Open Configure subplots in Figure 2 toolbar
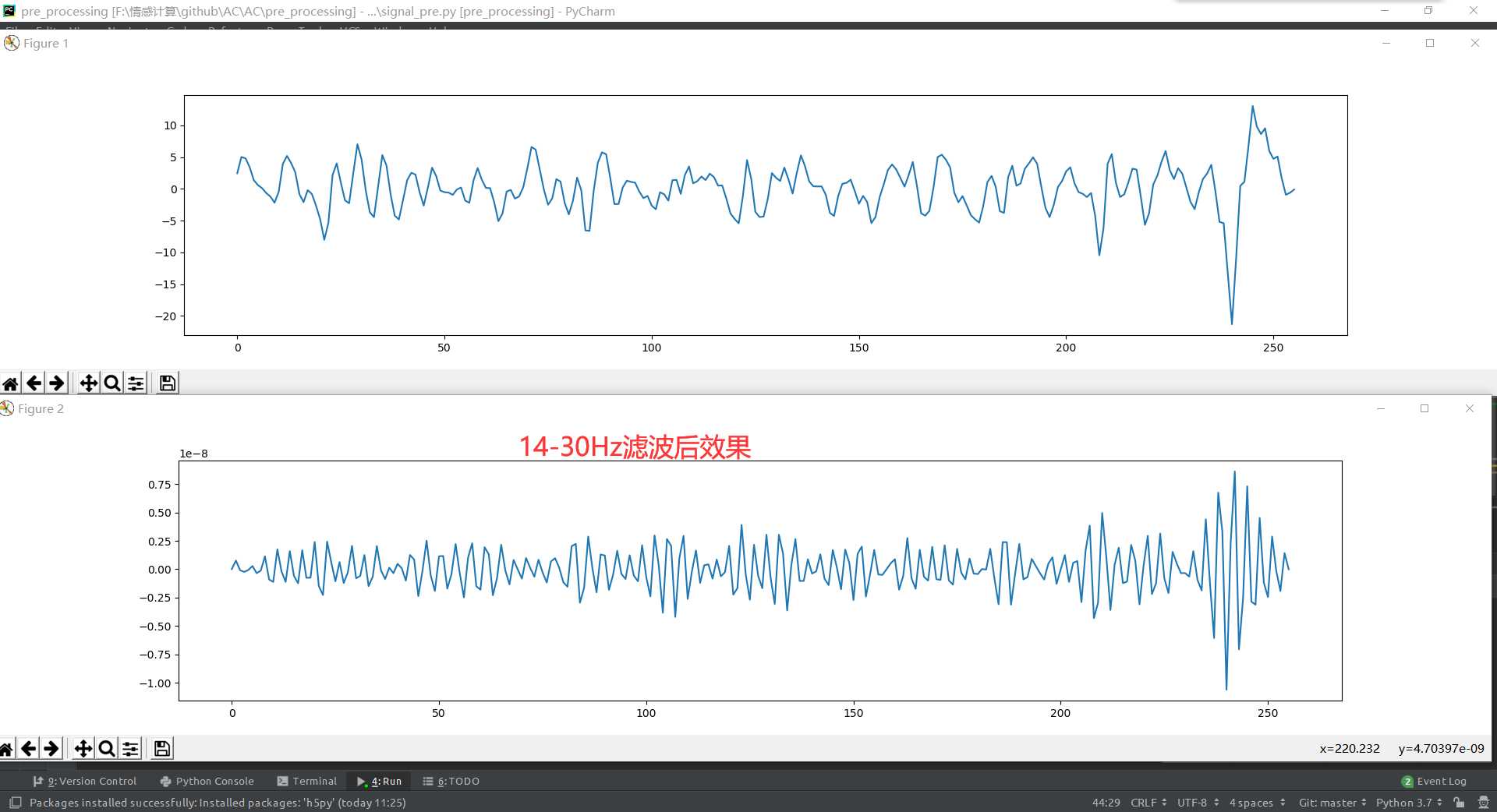 [130, 749]
